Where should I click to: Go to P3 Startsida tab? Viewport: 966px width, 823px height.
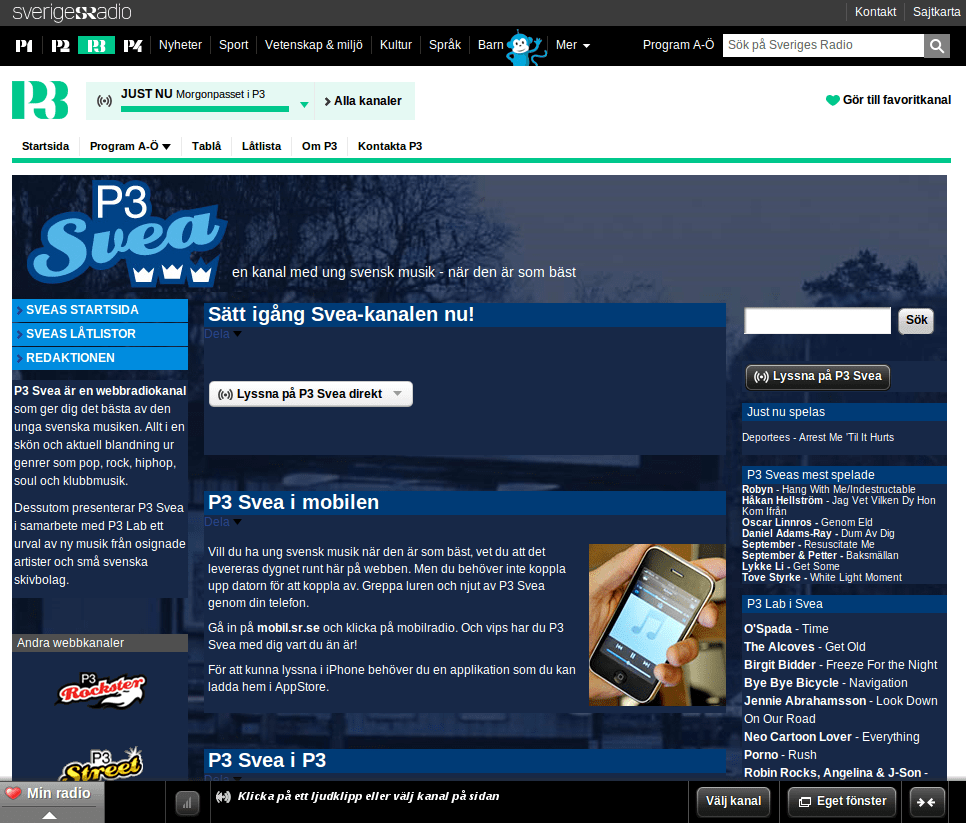click(x=46, y=146)
